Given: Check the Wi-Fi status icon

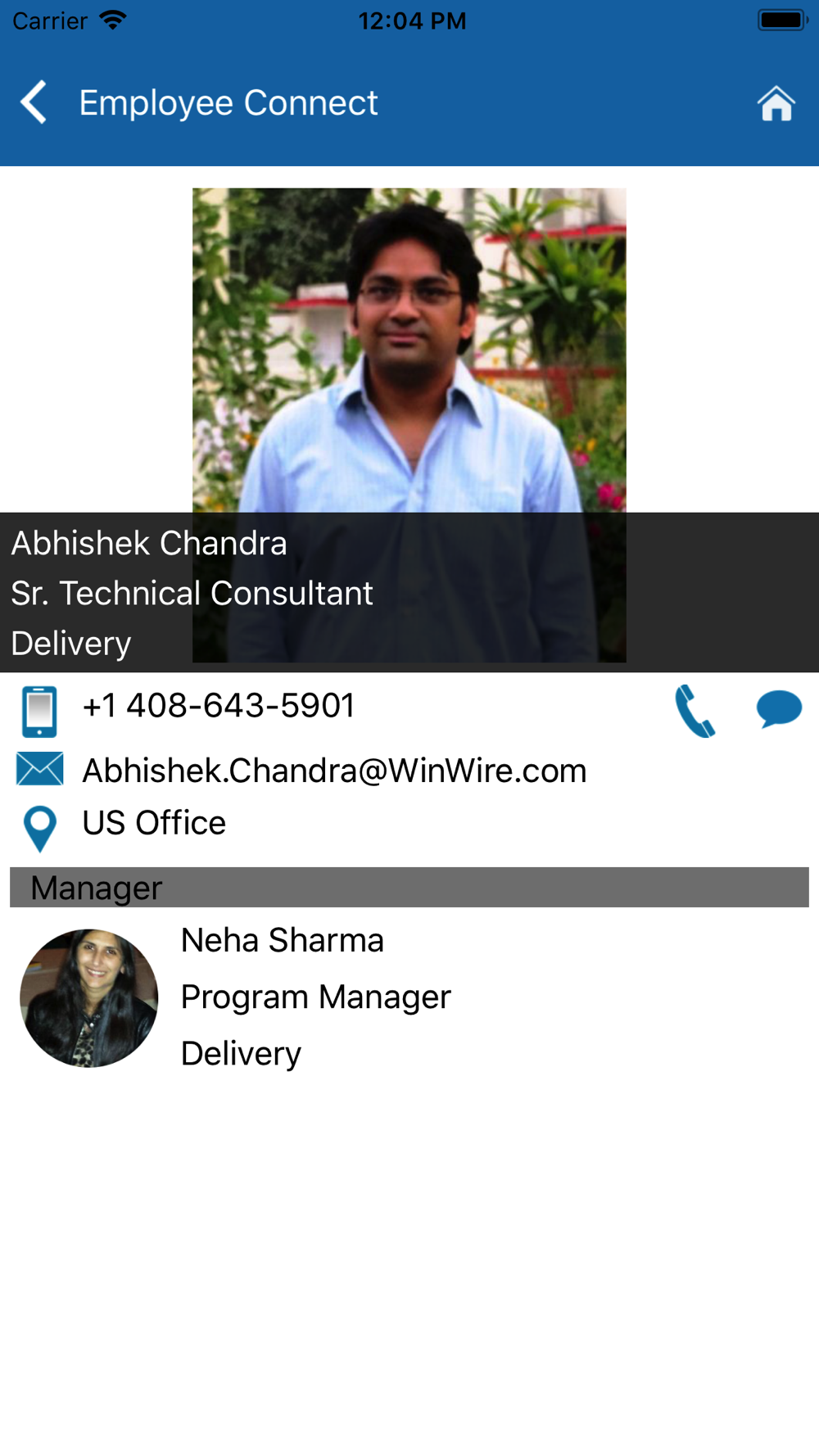Looking at the screenshot, I should (x=112, y=20).
